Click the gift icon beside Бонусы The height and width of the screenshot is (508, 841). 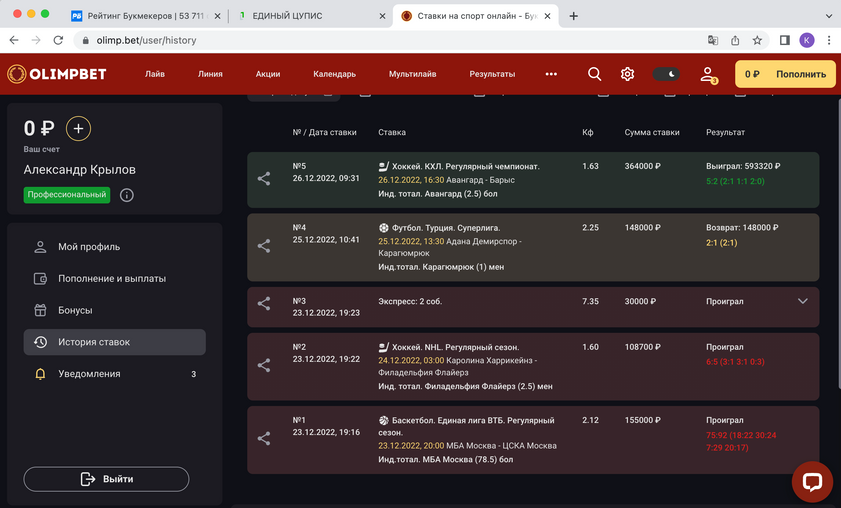40,310
